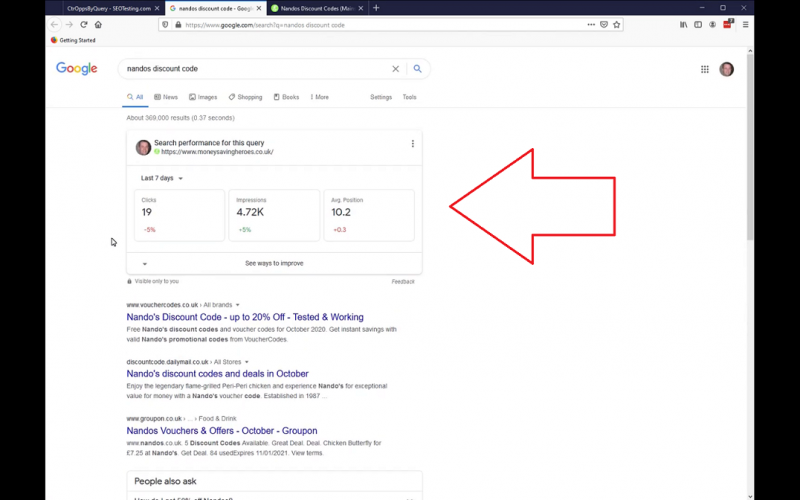Viewport: 800px width, 500px height.
Task: Switch to the Nandos Discount Codes tab
Action: point(318,8)
